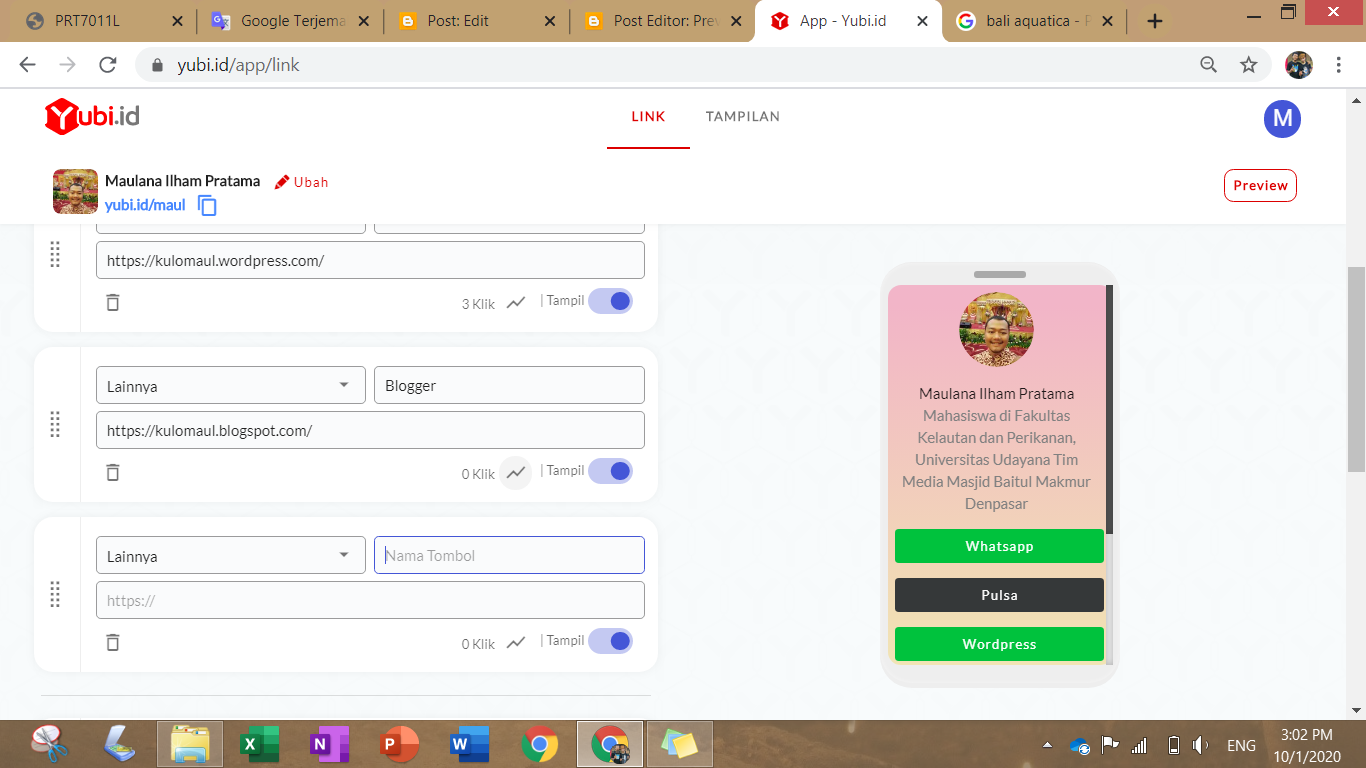Open the yubi.id/maul profile link
This screenshot has width=1366, height=768.
145,205
